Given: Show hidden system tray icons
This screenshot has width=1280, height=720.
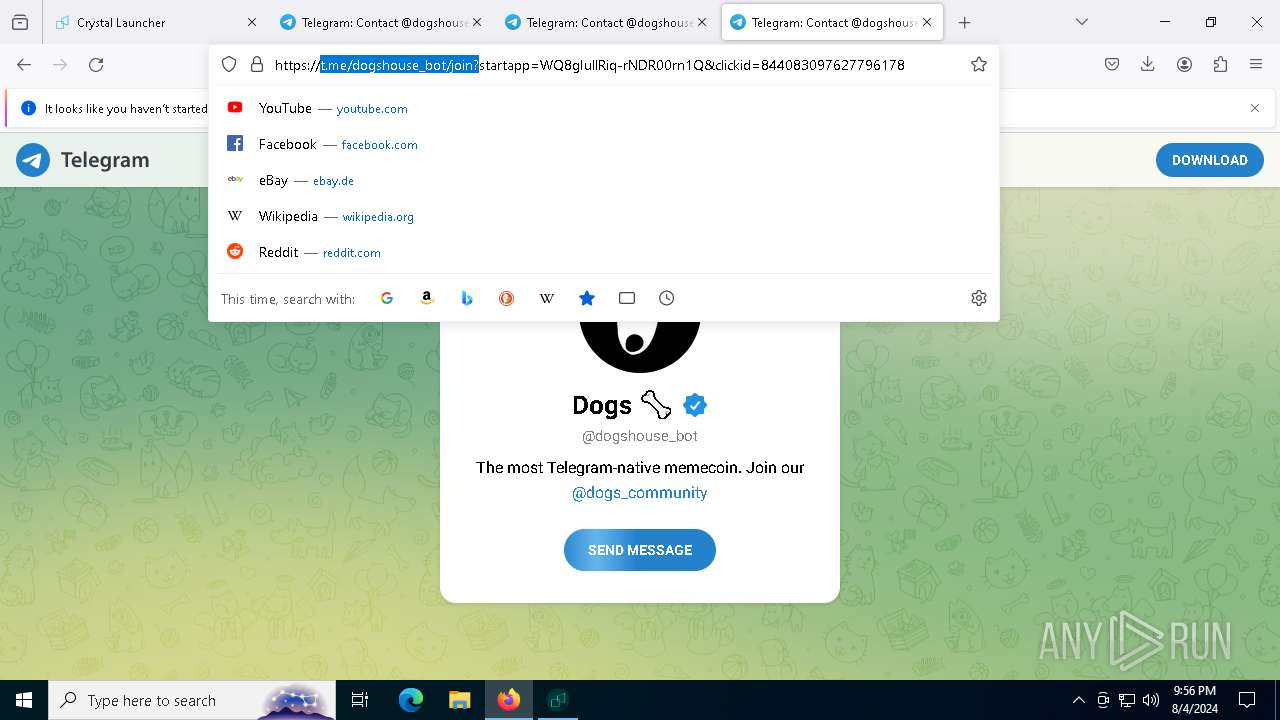Looking at the screenshot, I should tap(1078, 700).
